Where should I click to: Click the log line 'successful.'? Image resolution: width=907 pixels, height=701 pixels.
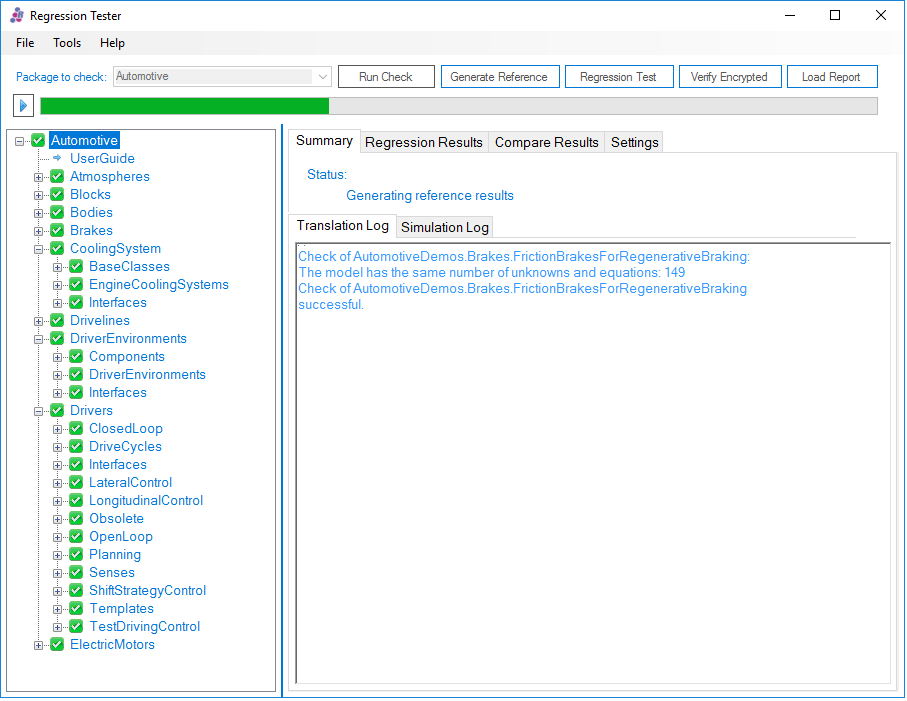click(331, 305)
